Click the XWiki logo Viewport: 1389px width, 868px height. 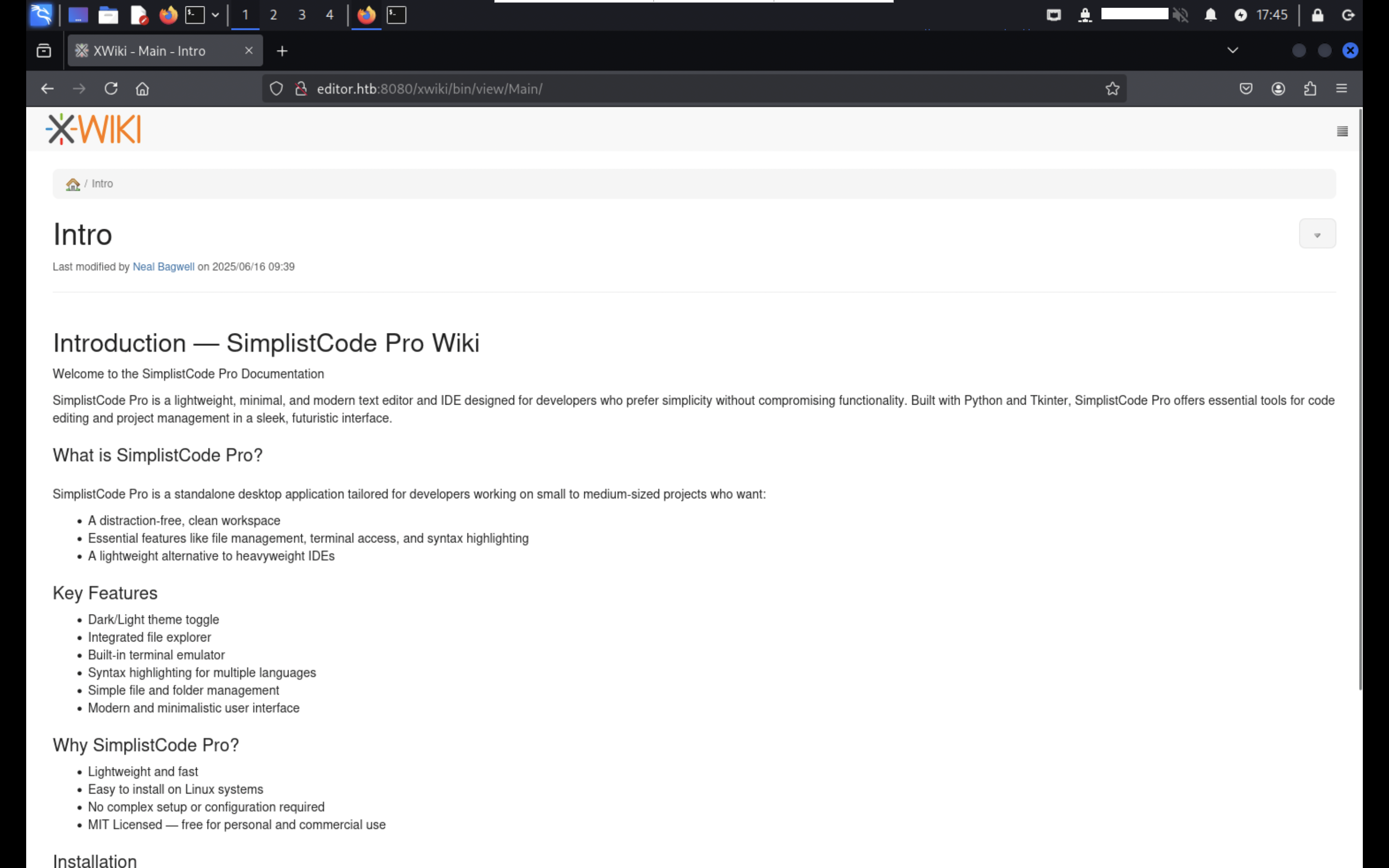94,129
